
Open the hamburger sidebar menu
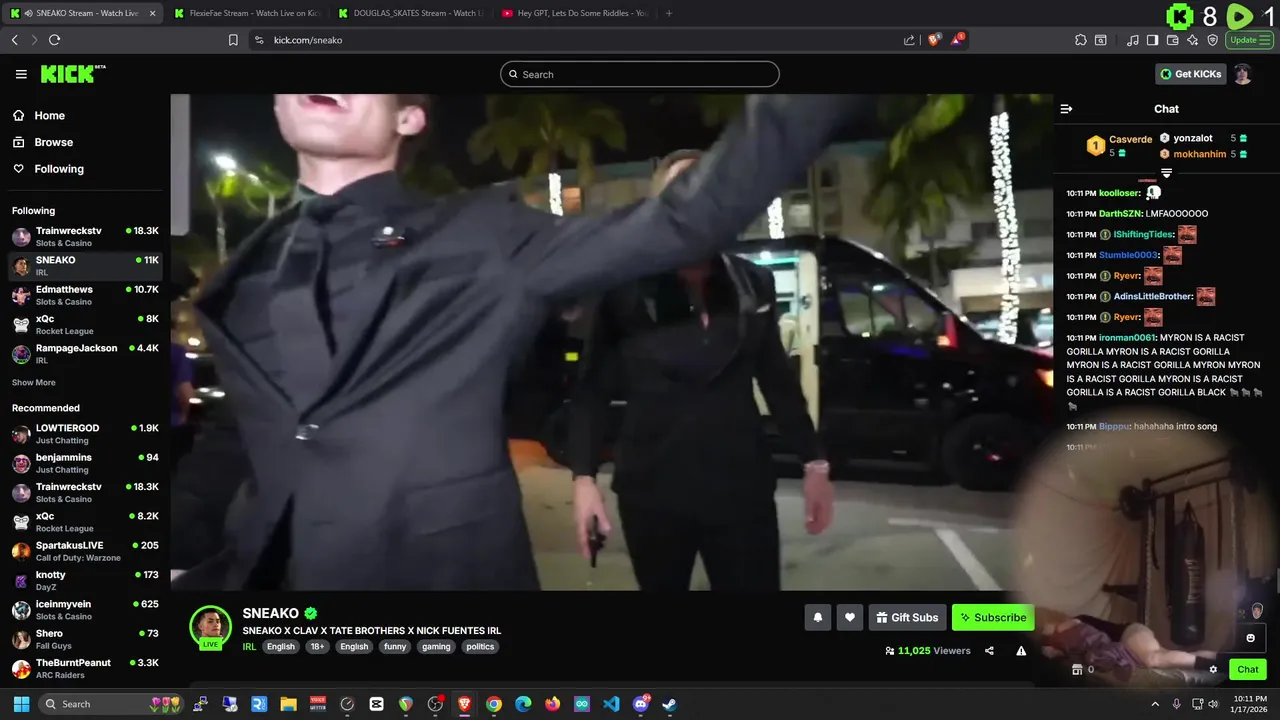[21, 74]
